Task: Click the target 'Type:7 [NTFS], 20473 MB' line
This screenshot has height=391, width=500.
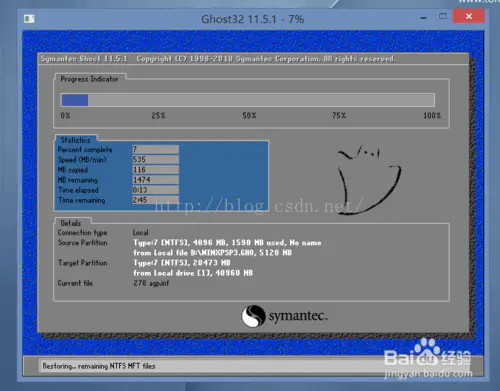Action: 182,263
